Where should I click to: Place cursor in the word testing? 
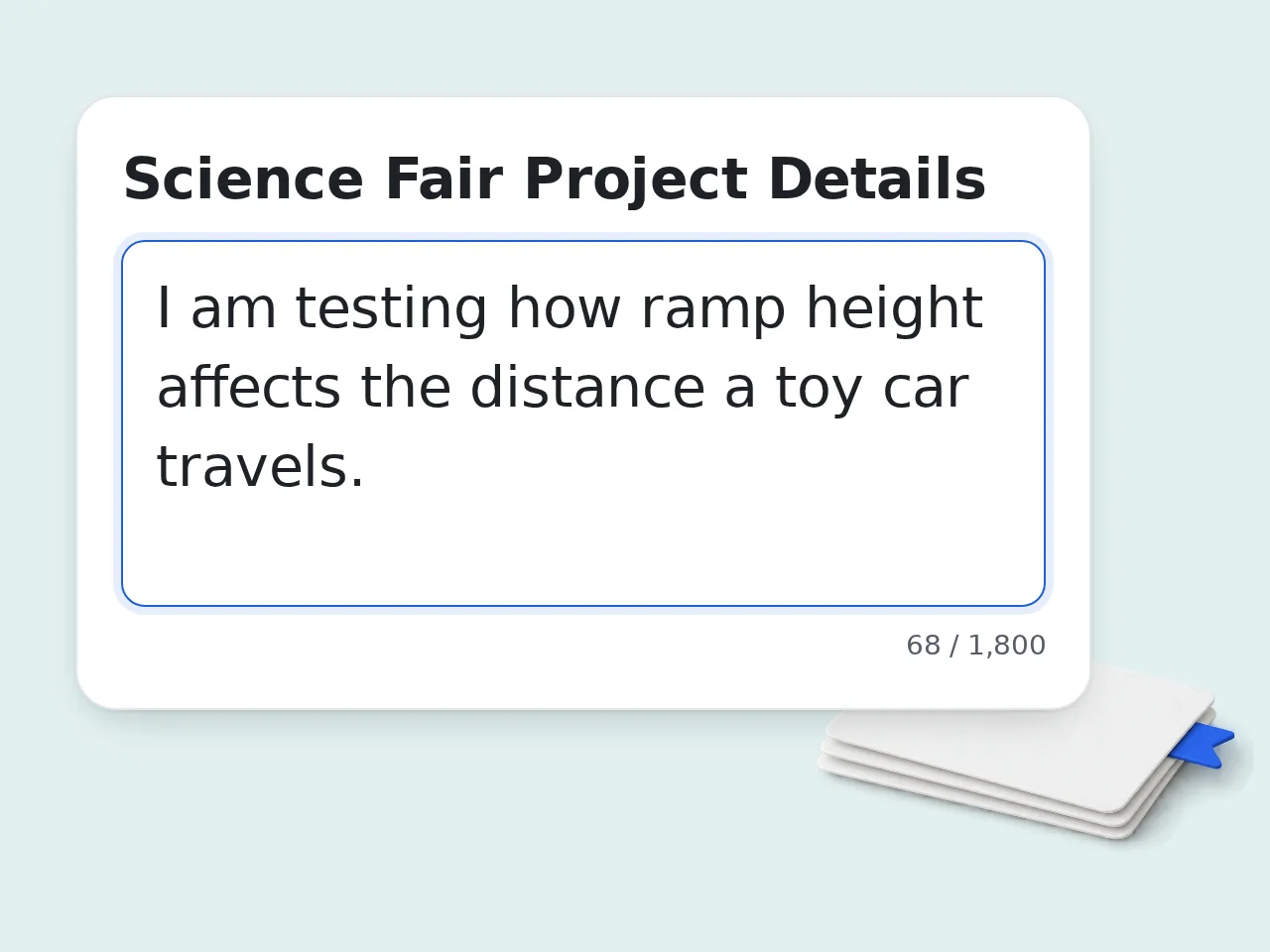point(391,308)
